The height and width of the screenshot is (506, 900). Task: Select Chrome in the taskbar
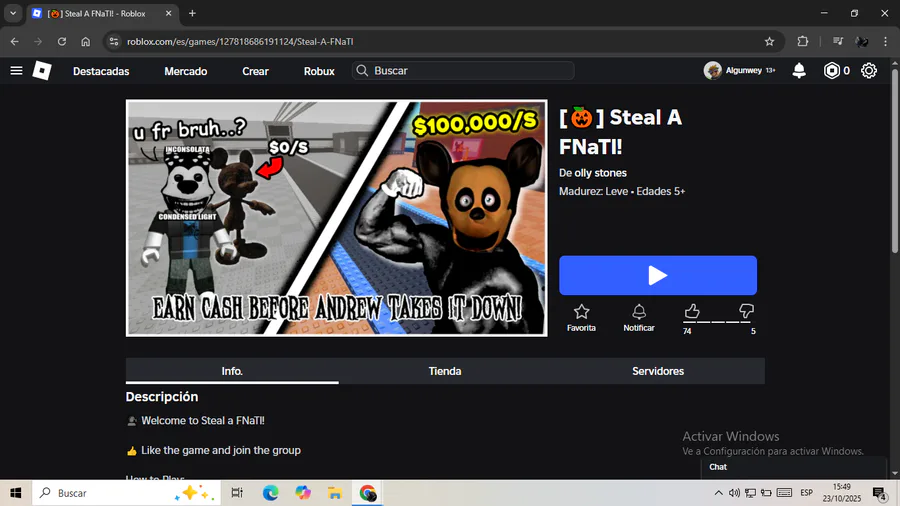(x=367, y=493)
